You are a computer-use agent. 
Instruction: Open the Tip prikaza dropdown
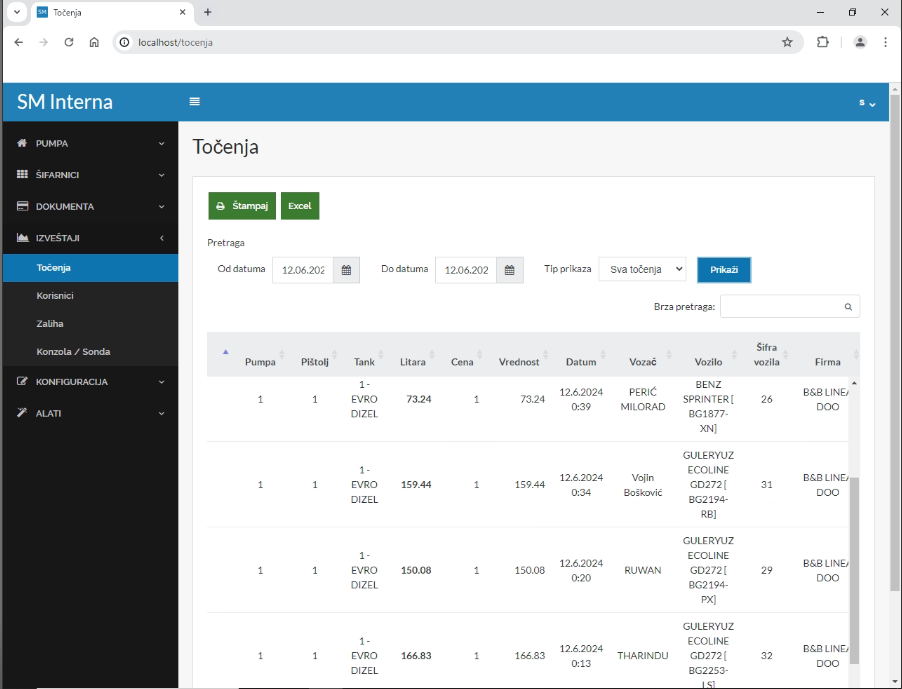tap(642, 270)
